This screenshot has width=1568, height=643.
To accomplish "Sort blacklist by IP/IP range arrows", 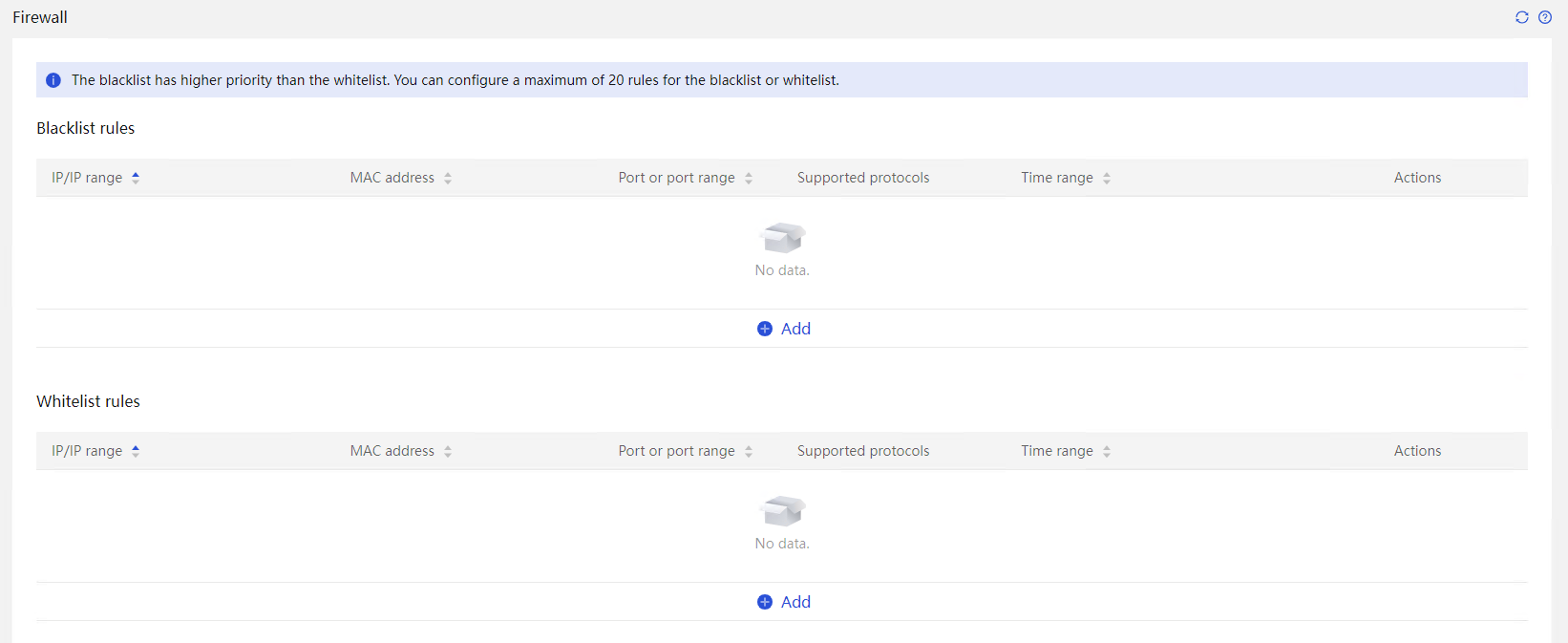I will (x=136, y=178).
